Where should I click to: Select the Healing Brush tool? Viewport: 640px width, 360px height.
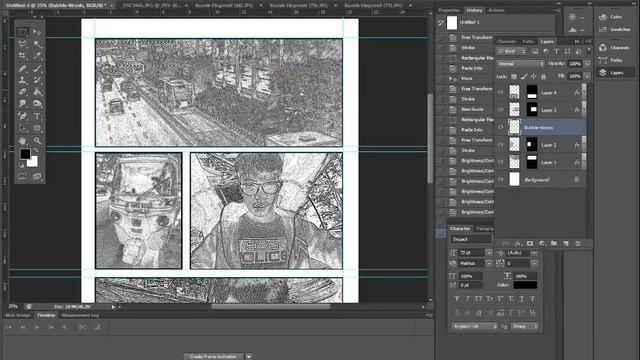pyautogui.click(x=22, y=68)
